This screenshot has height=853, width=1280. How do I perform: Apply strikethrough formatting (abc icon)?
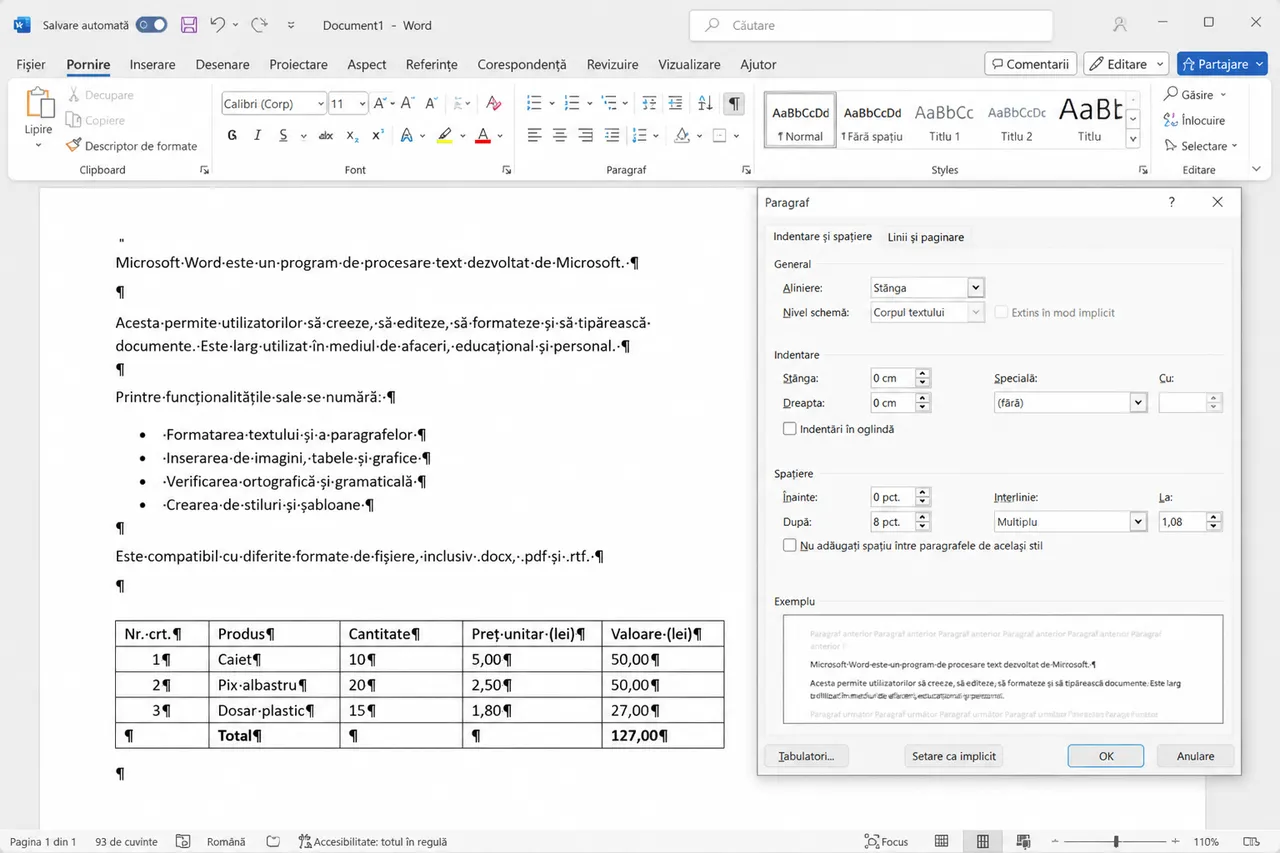pos(326,136)
